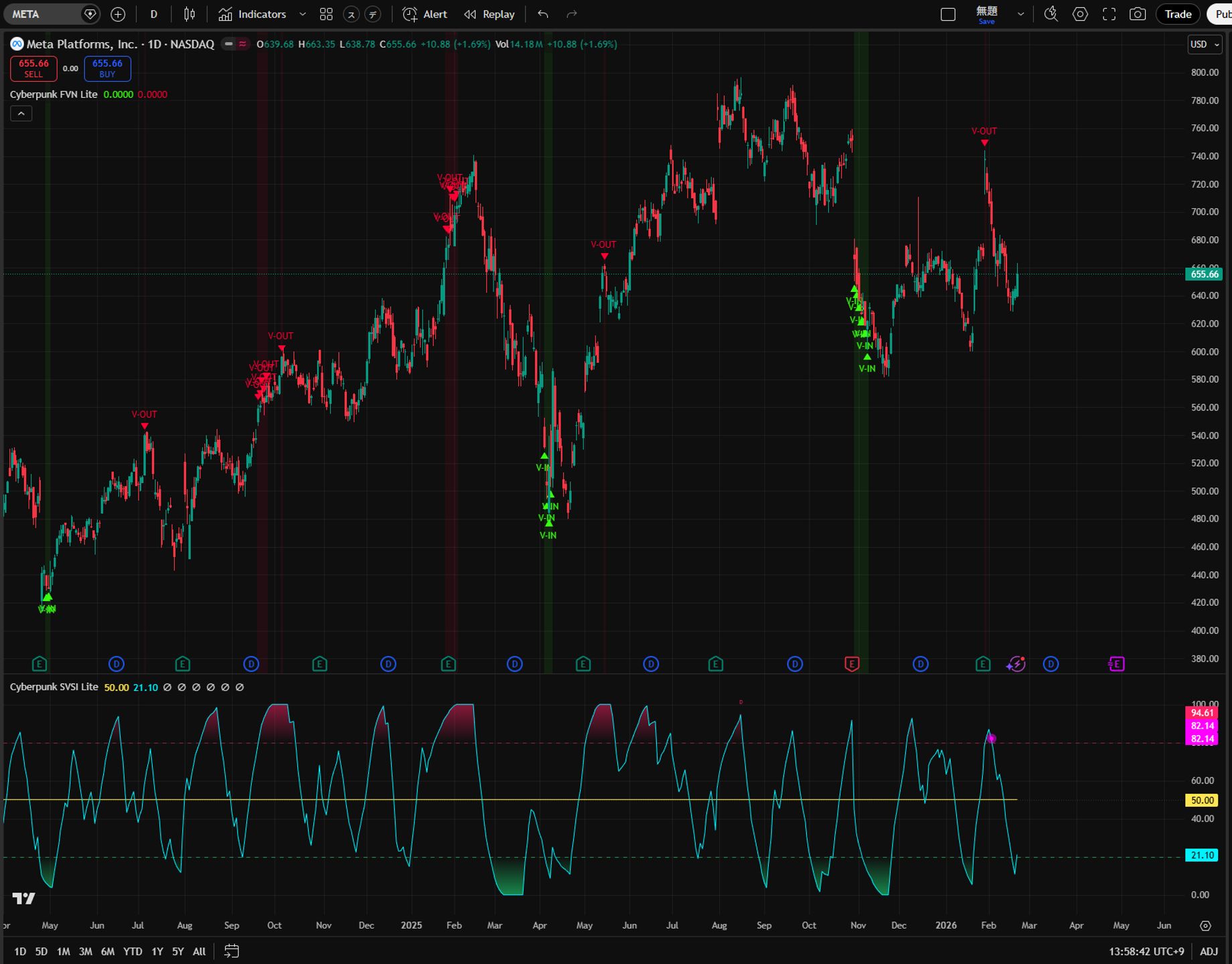1232x964 pixels.
Task: Undo the last chart action
Action: pyautogui.click(x=543, y=14)
